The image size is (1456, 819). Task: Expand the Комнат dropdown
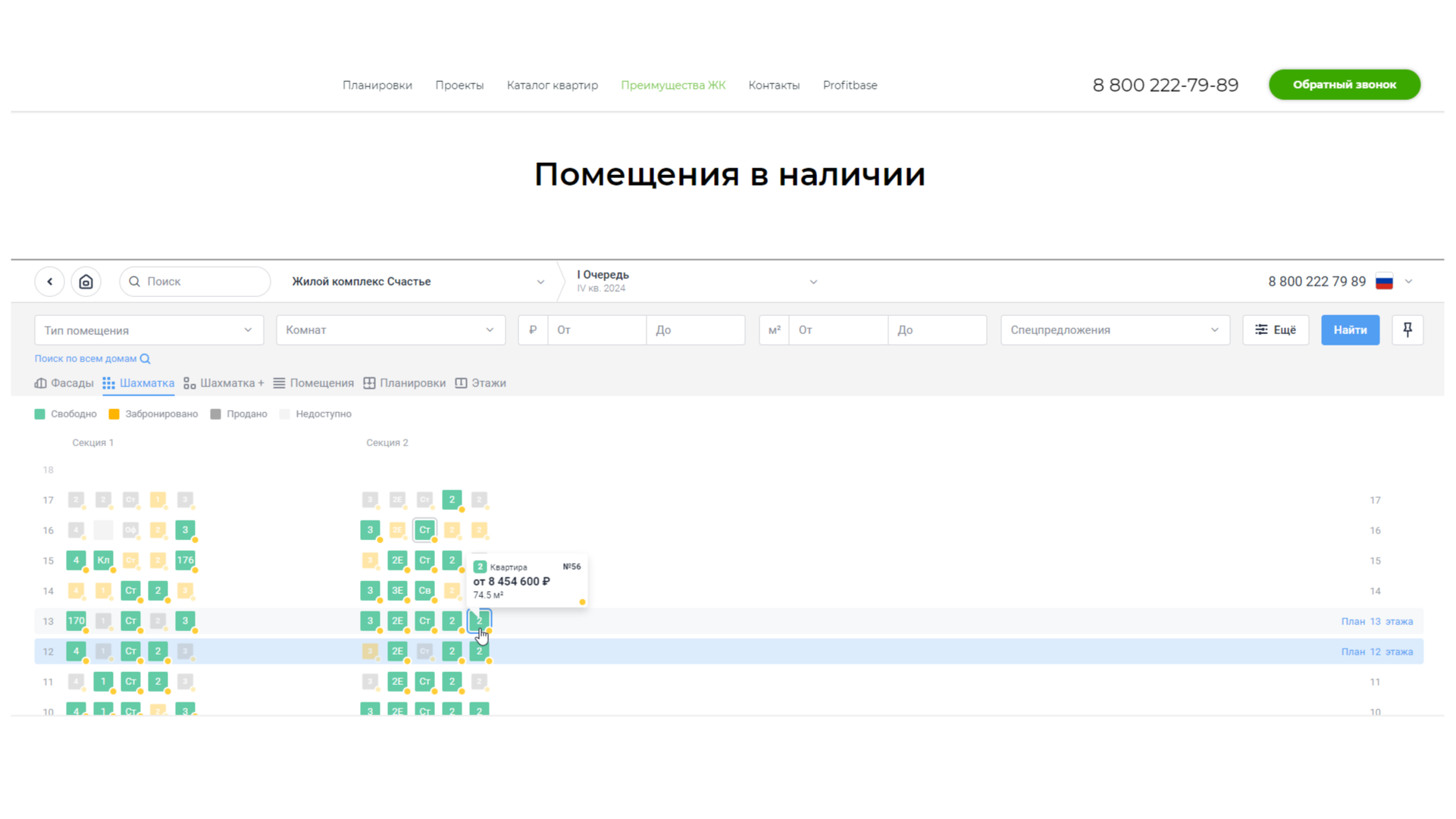(390, 330)
